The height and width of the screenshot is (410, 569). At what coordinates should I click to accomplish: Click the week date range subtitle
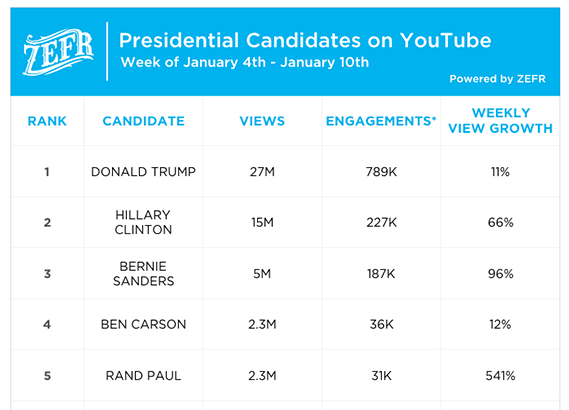coord(245,62)
